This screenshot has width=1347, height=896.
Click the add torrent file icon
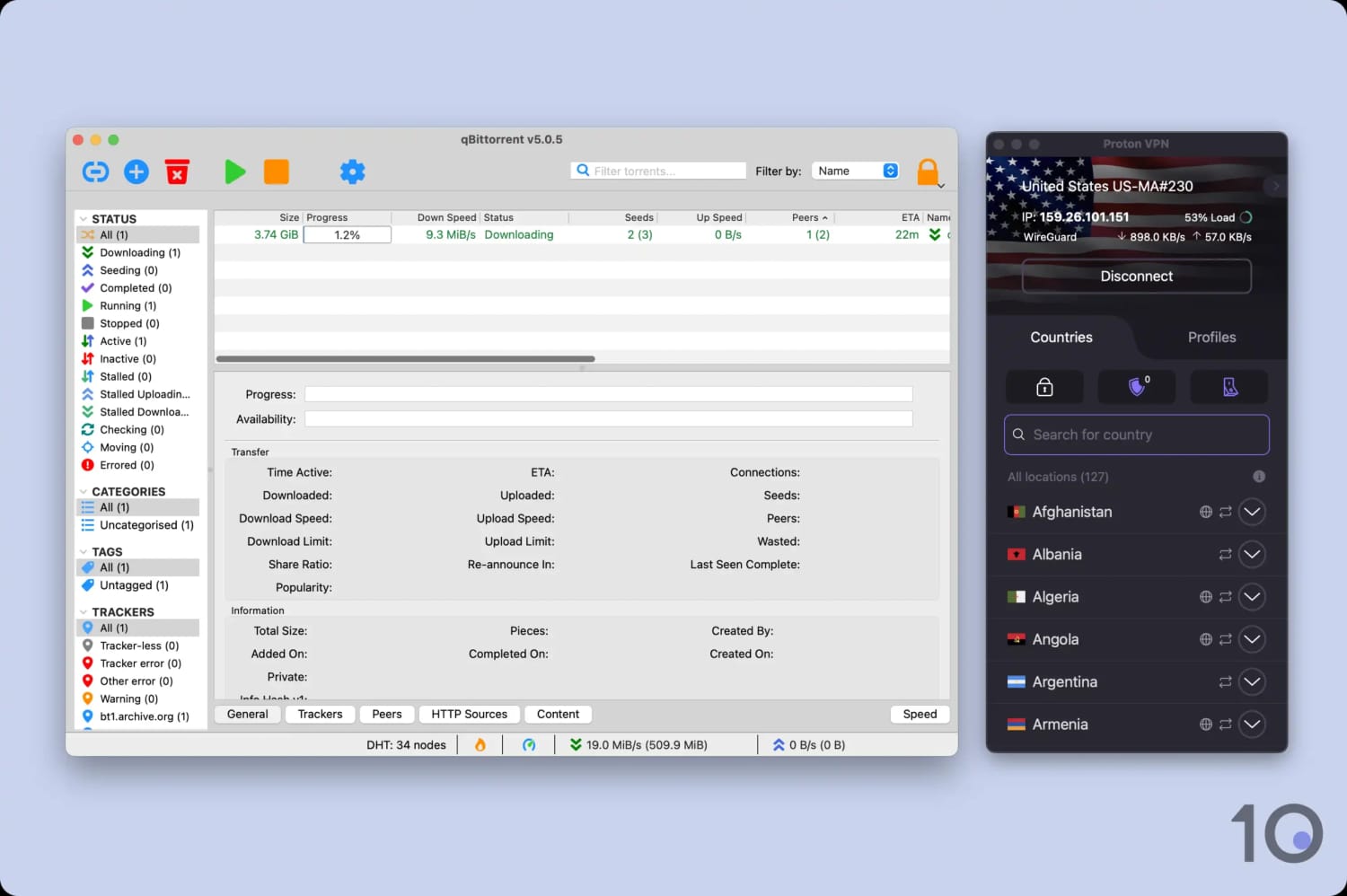coord(136,171)
